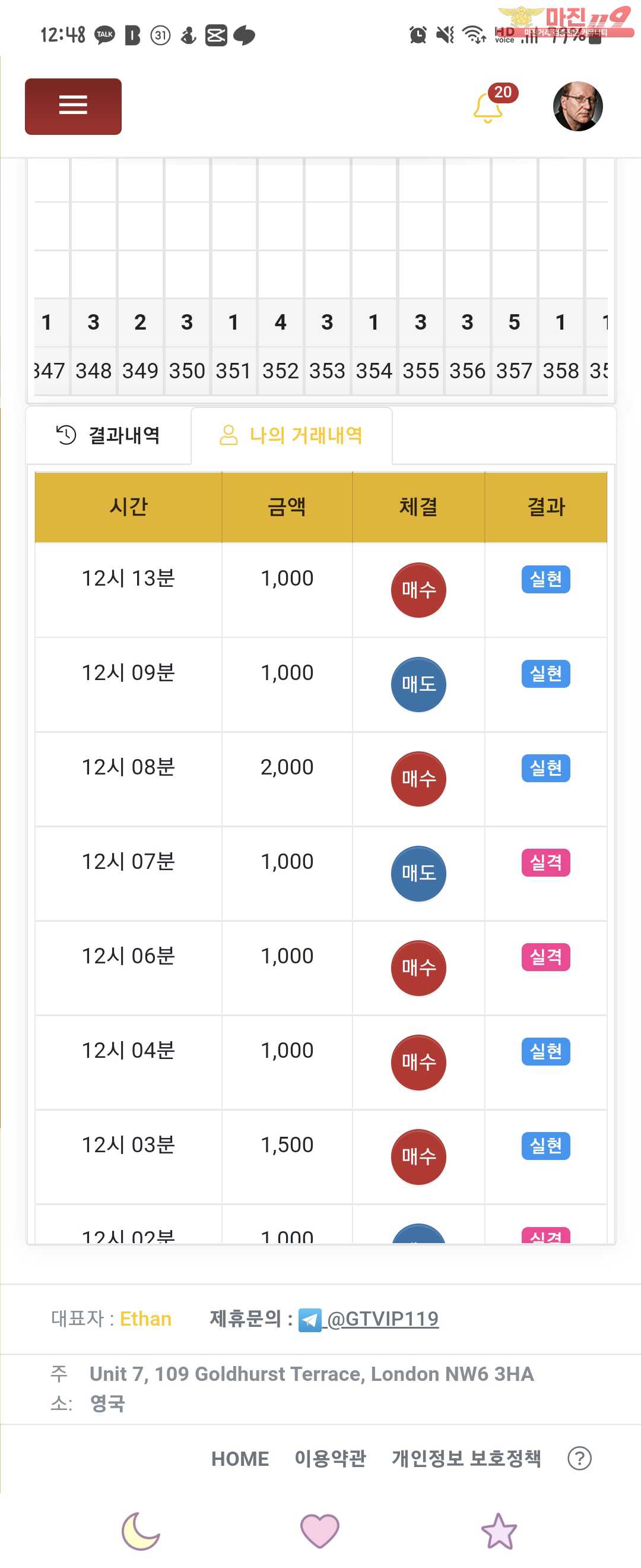Open 개인정보 보호정책 link
The width and height of the screenshot is (641, 1568).
point(467,1459)
